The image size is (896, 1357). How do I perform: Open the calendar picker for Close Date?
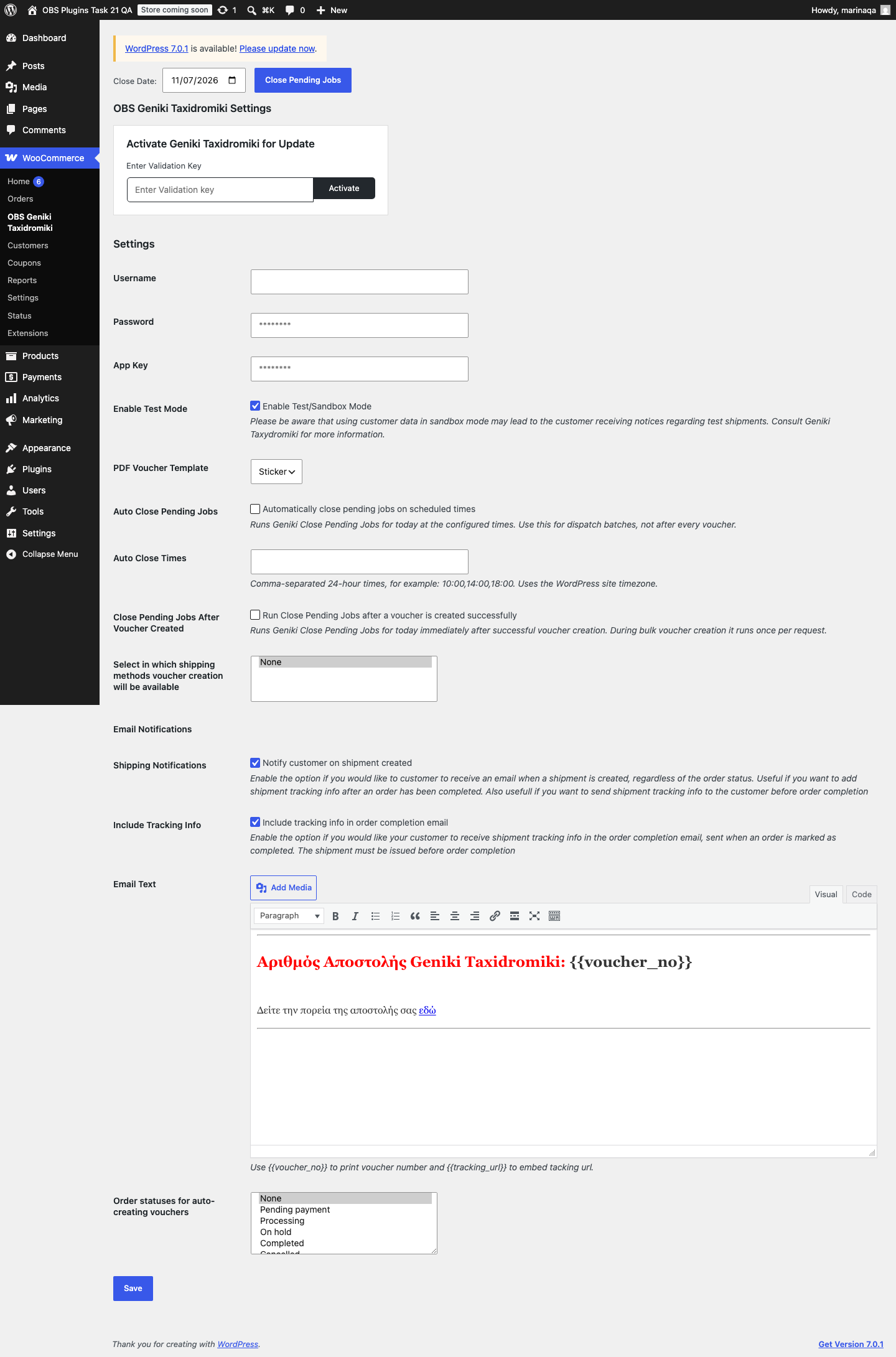tap(232, 80)
